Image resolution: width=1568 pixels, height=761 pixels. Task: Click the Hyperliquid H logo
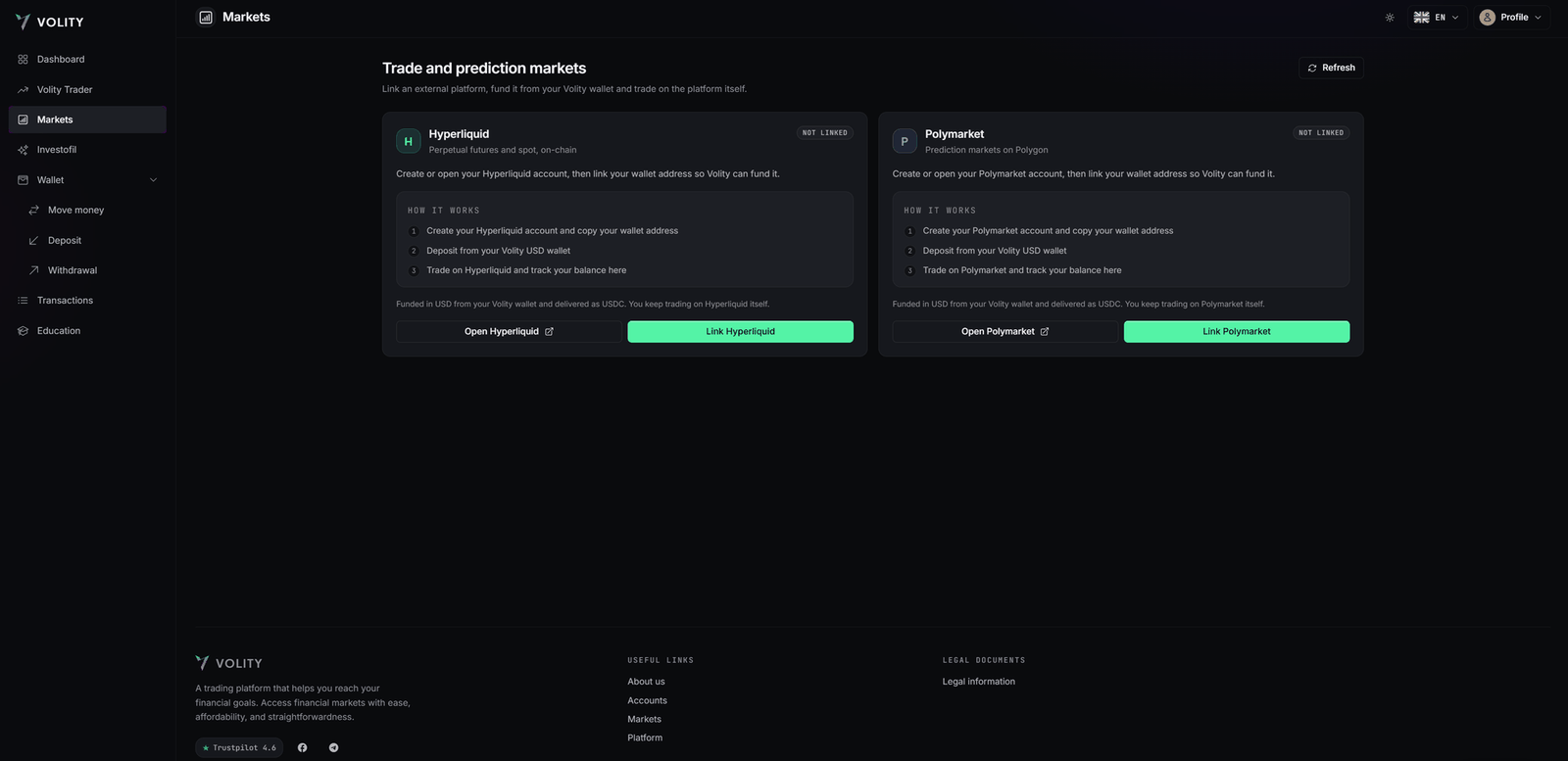coord(409,141)
